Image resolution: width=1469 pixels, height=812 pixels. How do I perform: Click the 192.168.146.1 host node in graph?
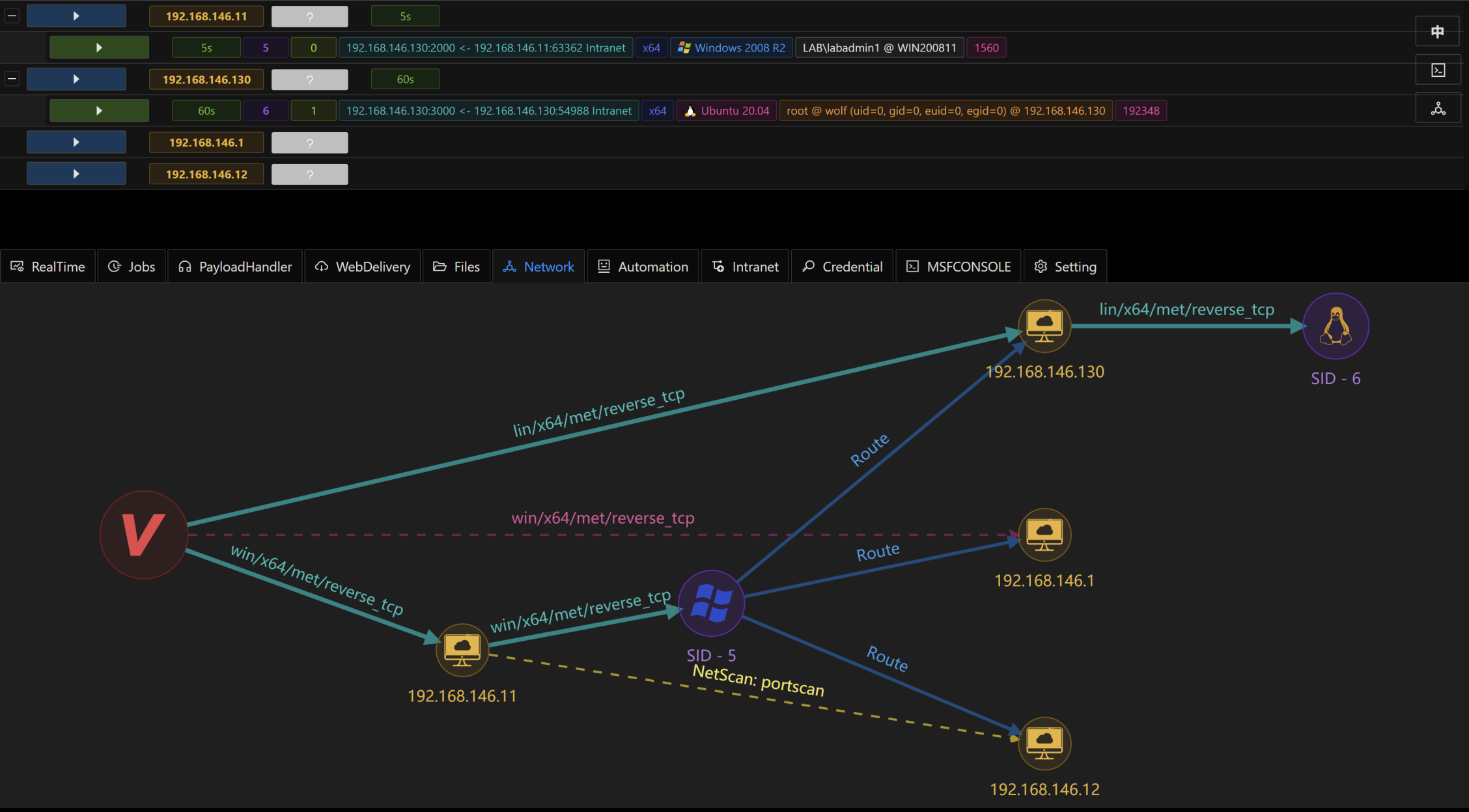[1044, 534]
